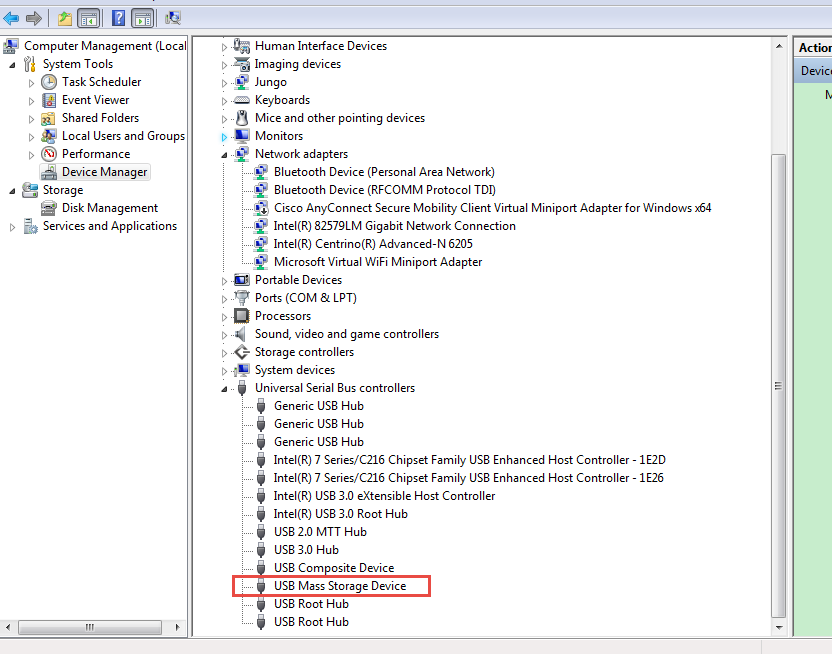Select the Computer Management (Local) root node

pyautogui.click(x=105, y=46)
